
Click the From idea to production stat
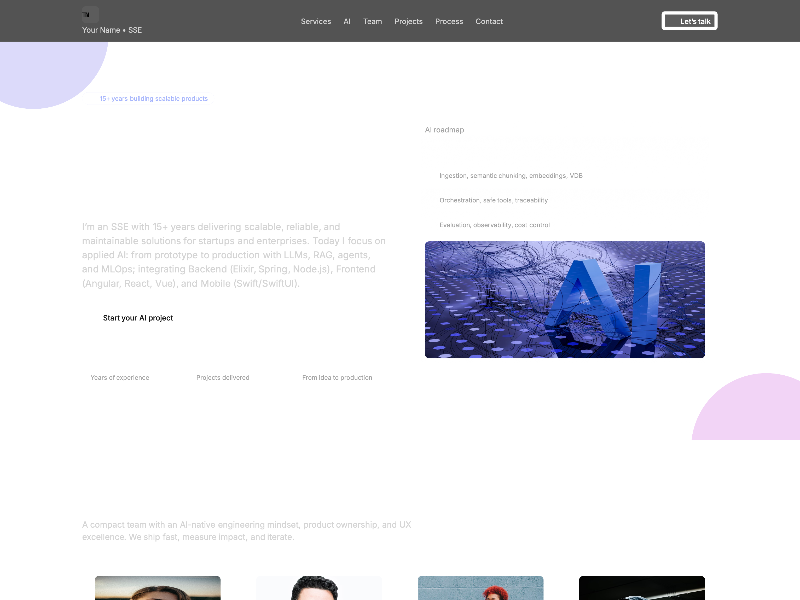[337, 378]
